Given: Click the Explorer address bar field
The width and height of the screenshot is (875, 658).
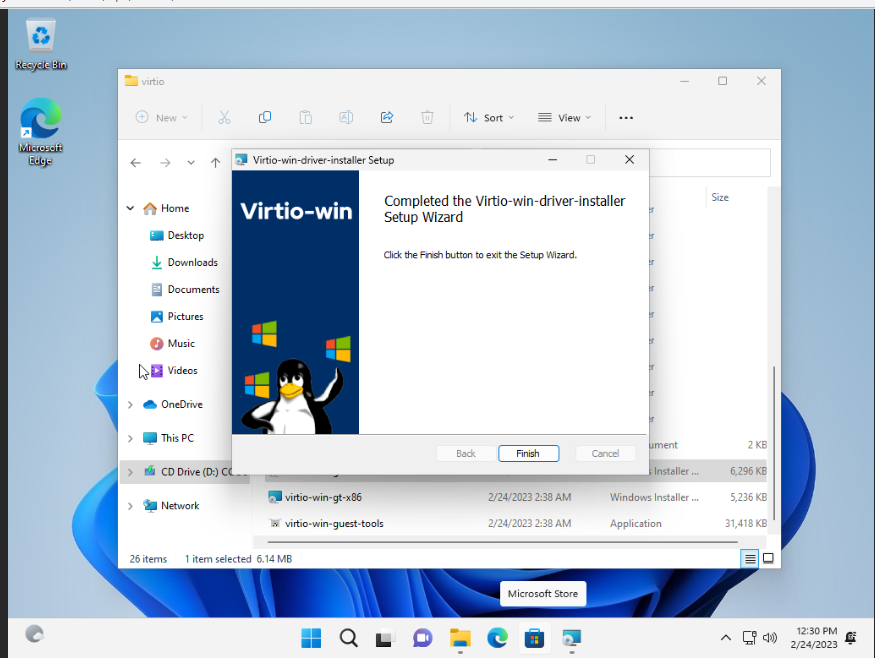Looking at the screenshot, I should click(709, 163).
